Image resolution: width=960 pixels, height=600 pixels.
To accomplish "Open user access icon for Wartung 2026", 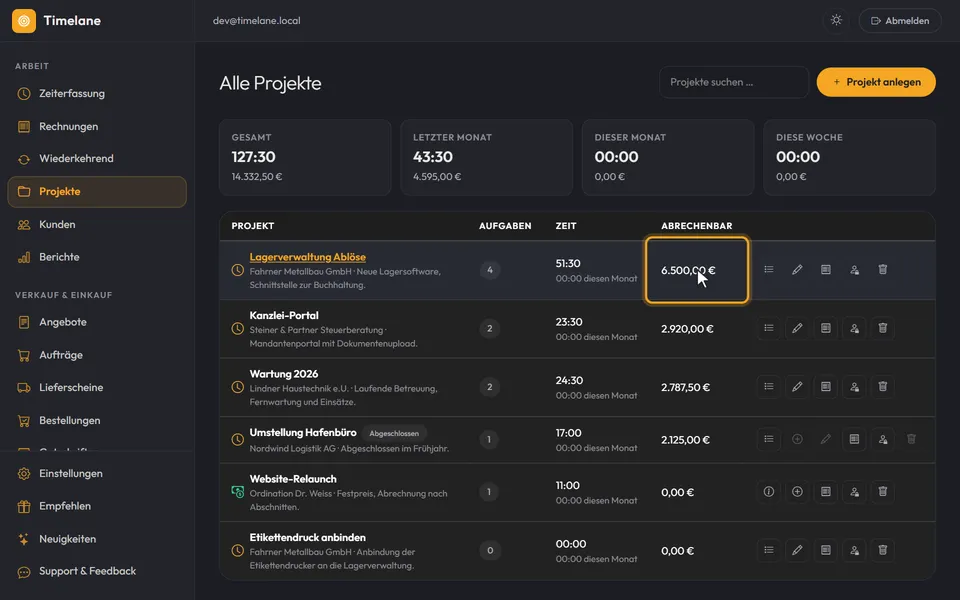I will tap(854, 386).
